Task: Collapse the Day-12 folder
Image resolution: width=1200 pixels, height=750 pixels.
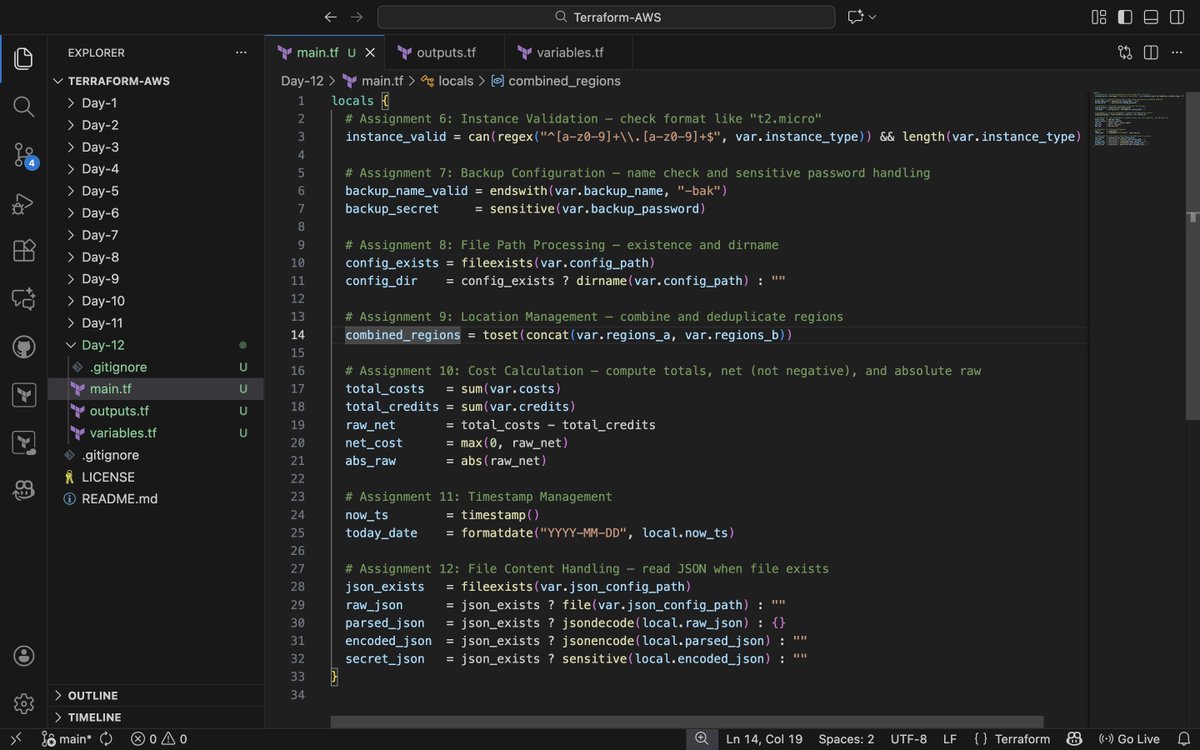Action: pyautogui.click(x=156, y=345)
